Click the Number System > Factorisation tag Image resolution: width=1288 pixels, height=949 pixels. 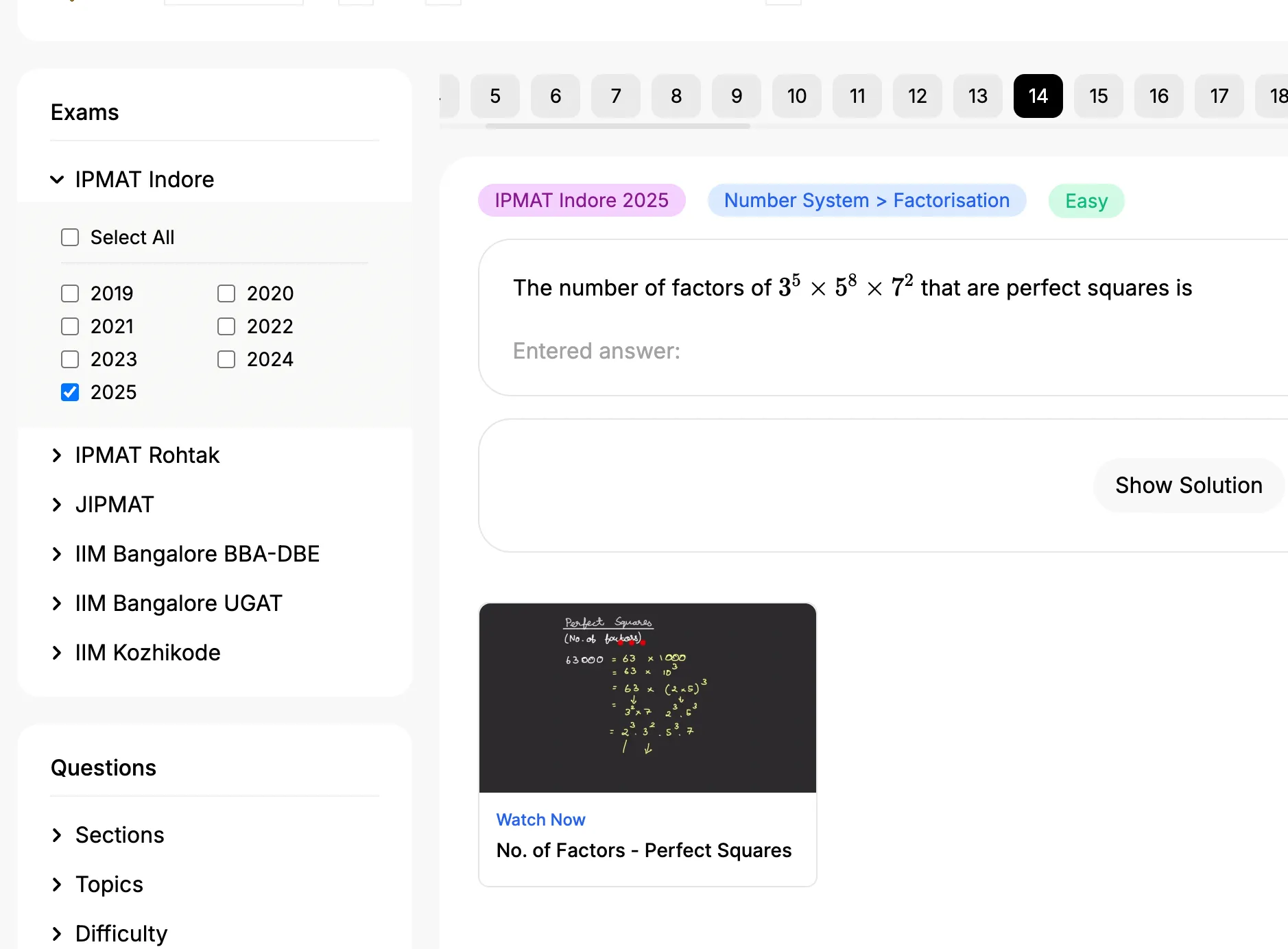point(867,200)
